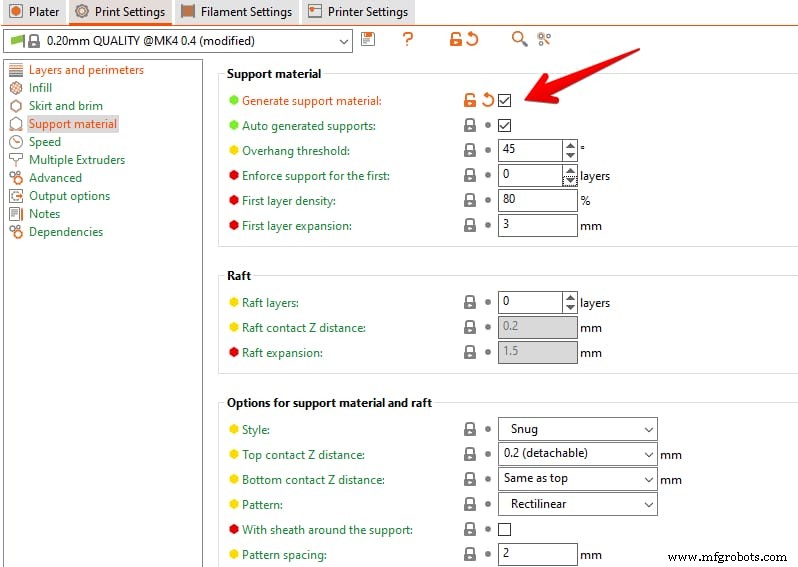Click the save preset icon
This screenshot has height=567, width=798.
368,39
